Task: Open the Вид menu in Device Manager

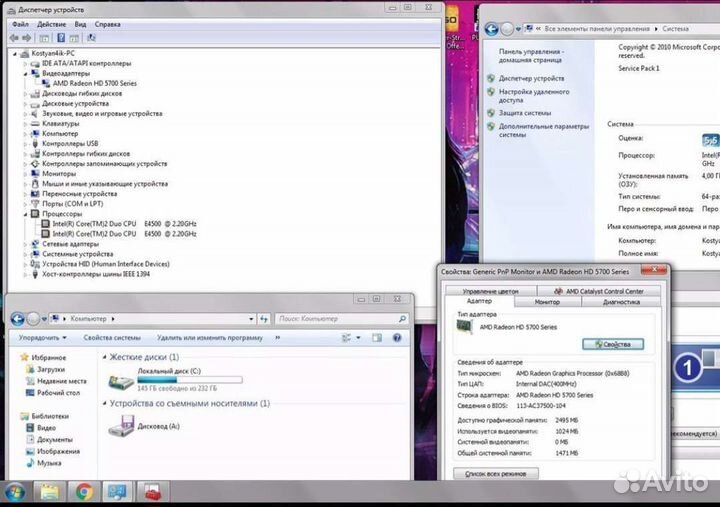Action: click(80, 24)
